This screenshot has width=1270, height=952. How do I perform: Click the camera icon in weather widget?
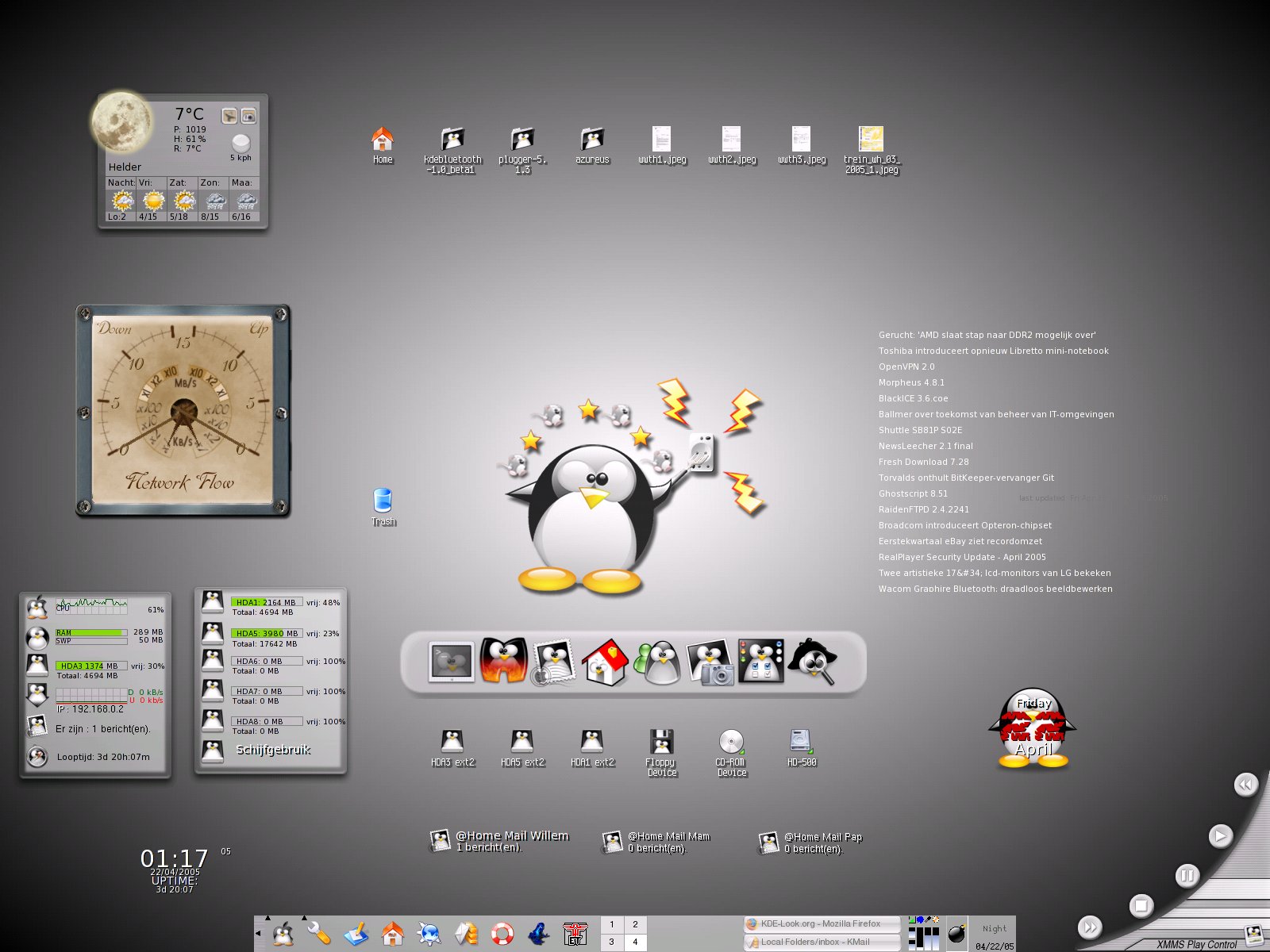coord(248,116)
